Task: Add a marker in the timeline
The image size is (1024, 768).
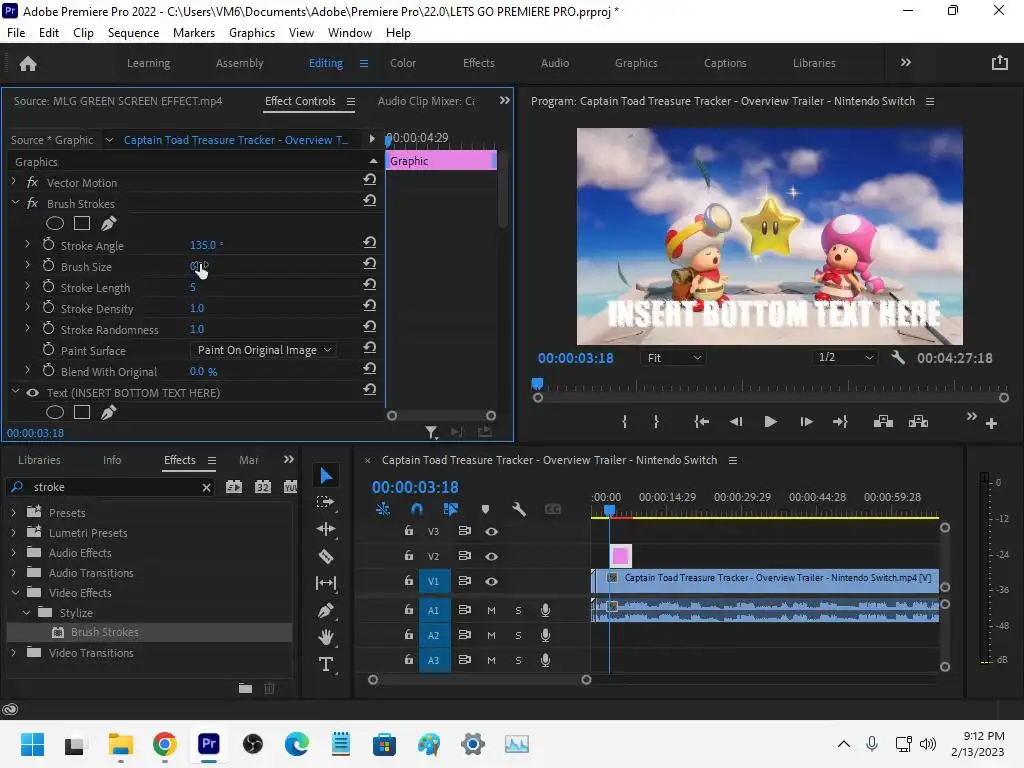Action: click(x=485, y=509)
